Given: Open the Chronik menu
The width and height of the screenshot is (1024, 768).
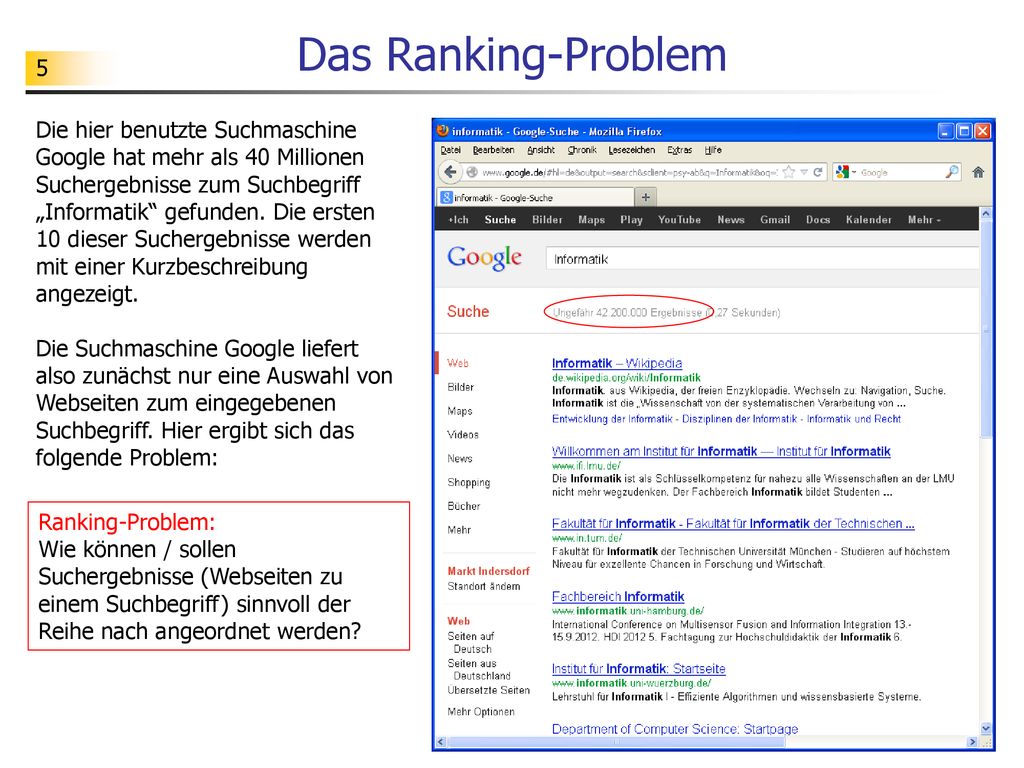Looking at the screenshot, I should click(x=582, y=150).
